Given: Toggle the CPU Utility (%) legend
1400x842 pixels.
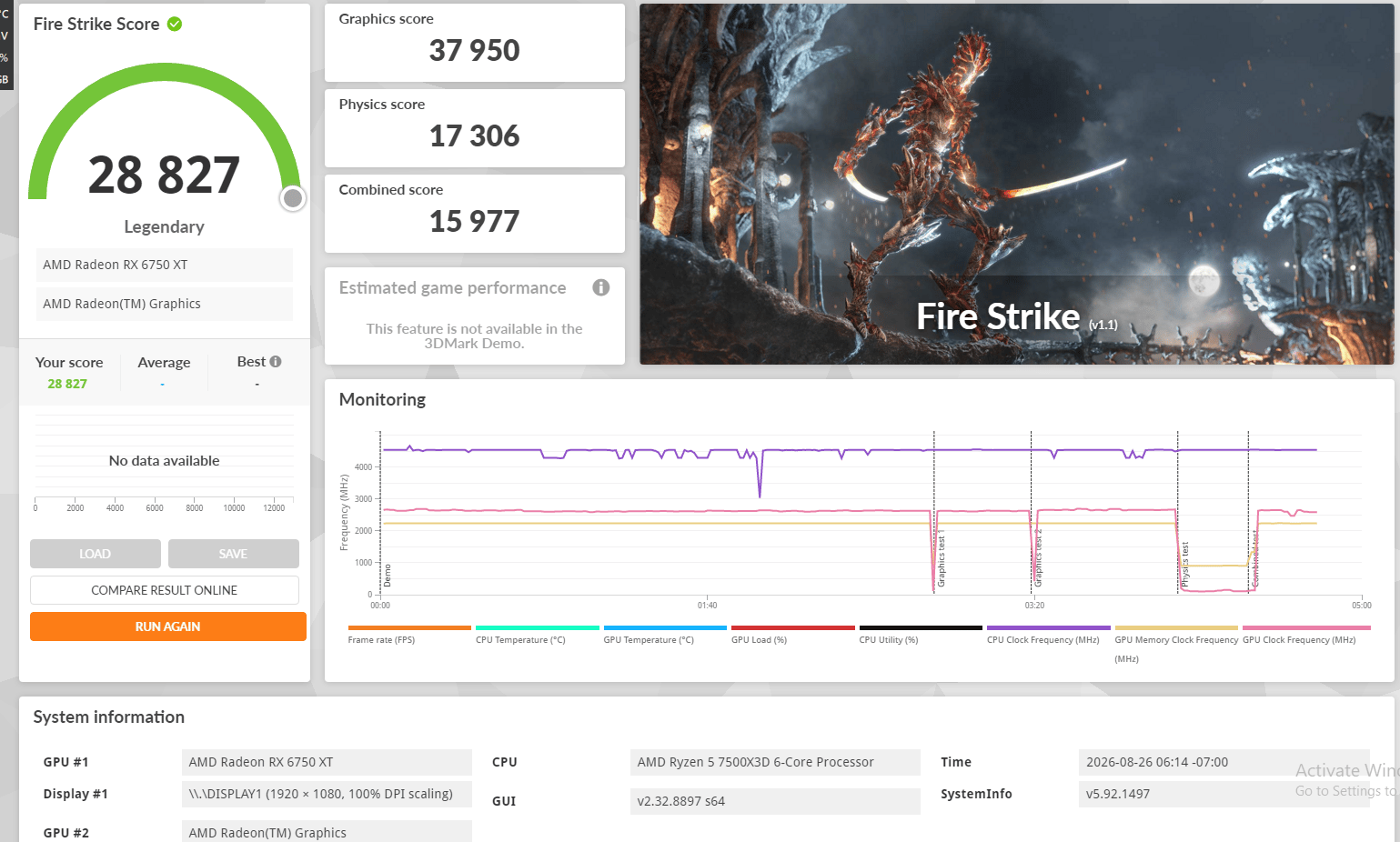Looking at the screenshot, I should tap(921, 634).
